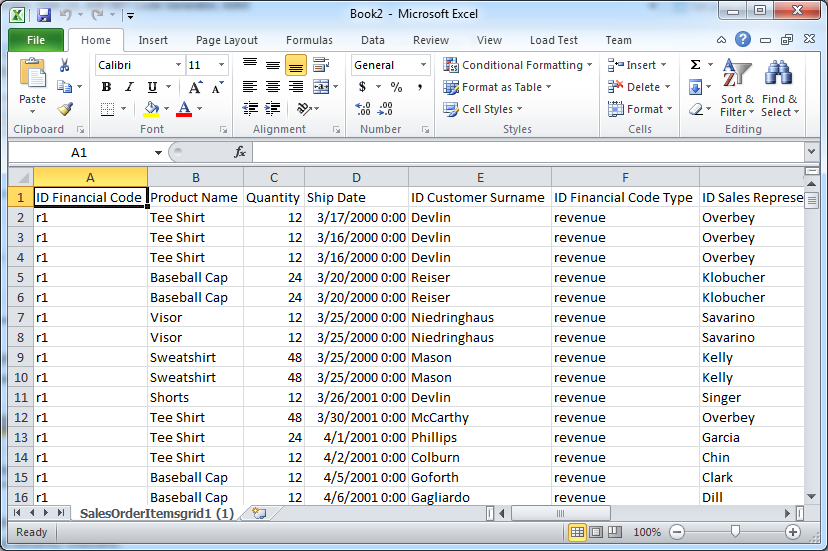Click the Clear eraser icon
This screenshot has width=828, height=551.
click(x=696, y=109)
